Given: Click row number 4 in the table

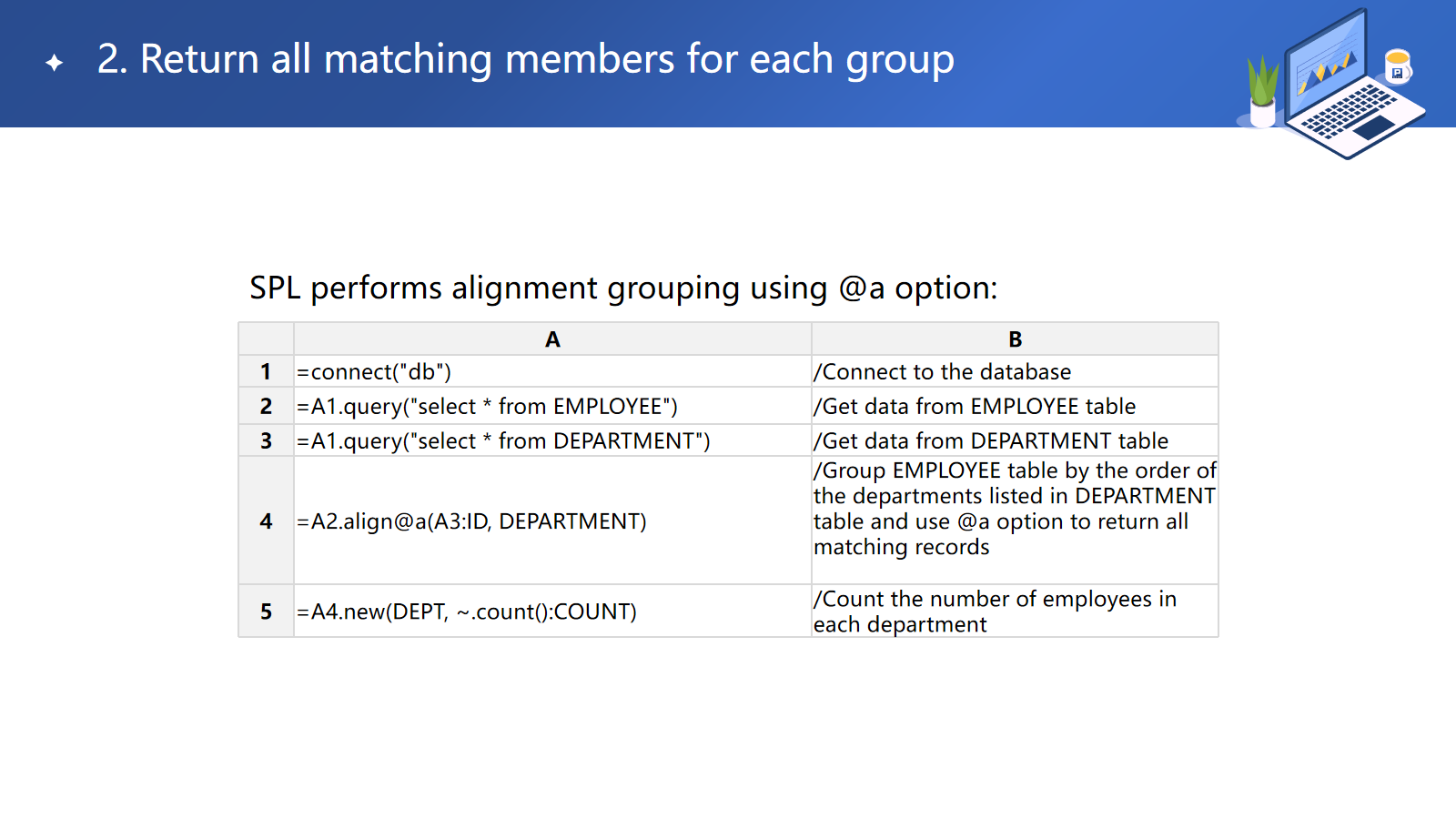Looking at the screenshot, I should point(266,521).
